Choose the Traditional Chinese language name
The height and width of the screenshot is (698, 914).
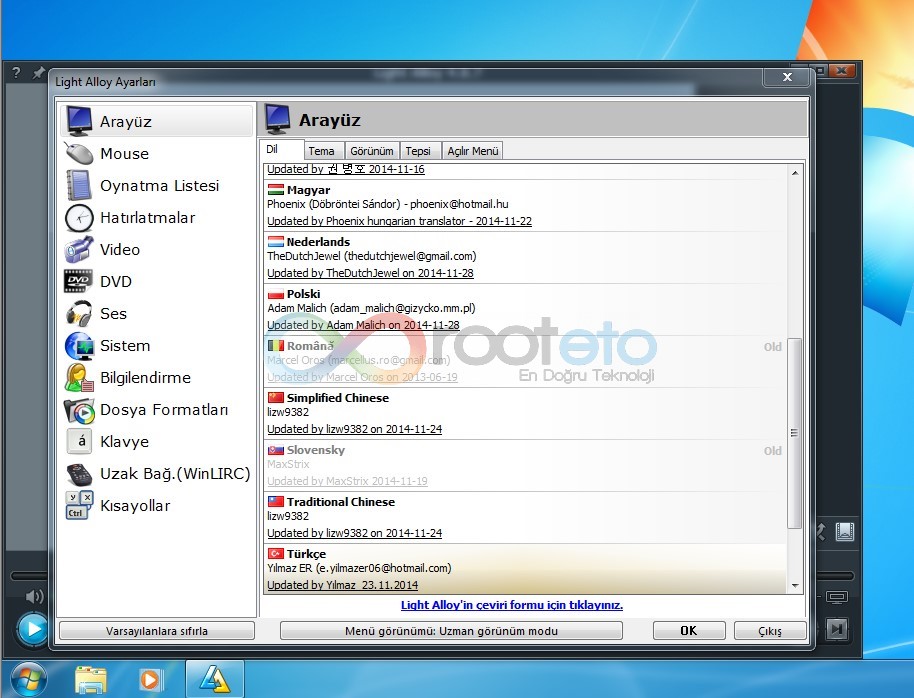click(x=341, y=501)
